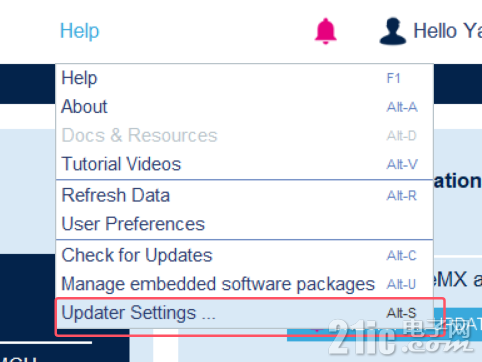Select Help F1 entry in dropdown
Image resolution: width=482 pixels, height=362 pixels.
244,78
